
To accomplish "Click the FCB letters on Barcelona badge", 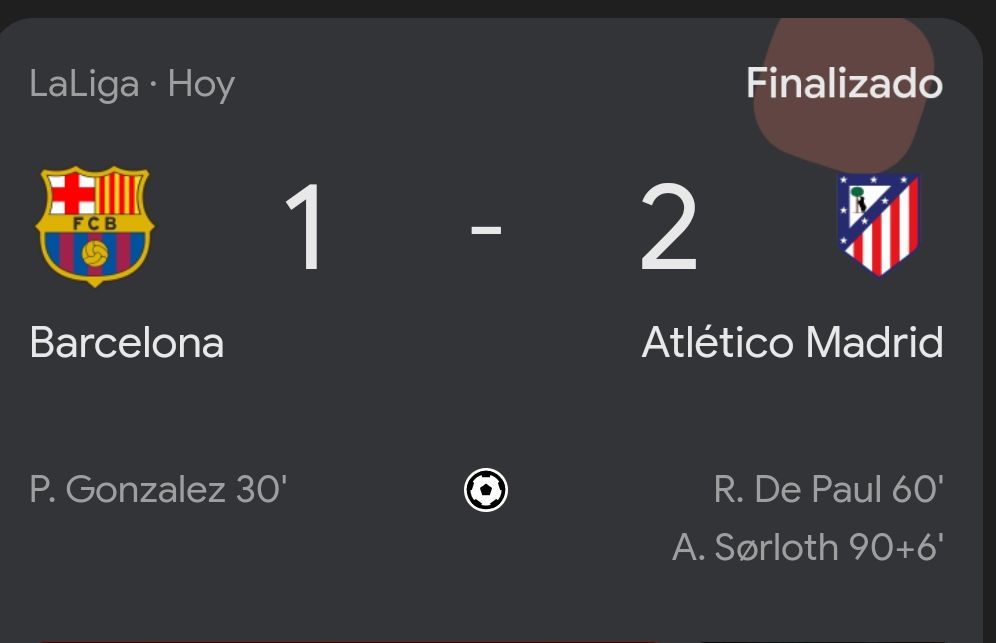I will coord(95,224).
